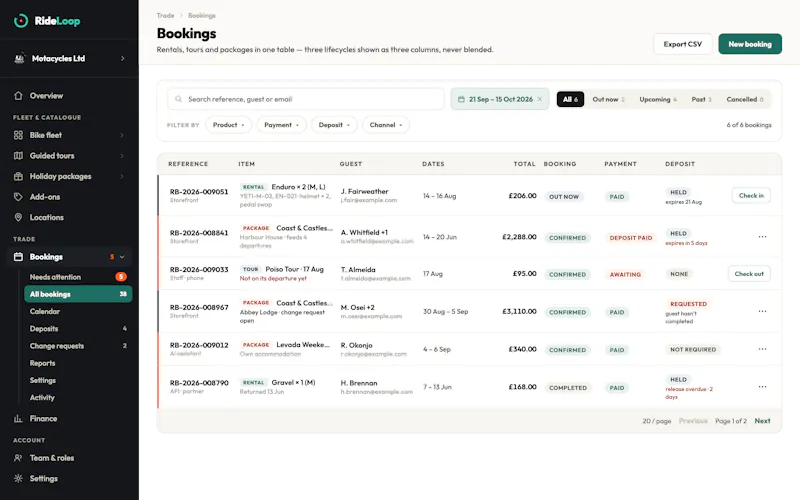Open All bookings in sidebar
Screen dimensions: 800x500
click(x=78, y=294)
